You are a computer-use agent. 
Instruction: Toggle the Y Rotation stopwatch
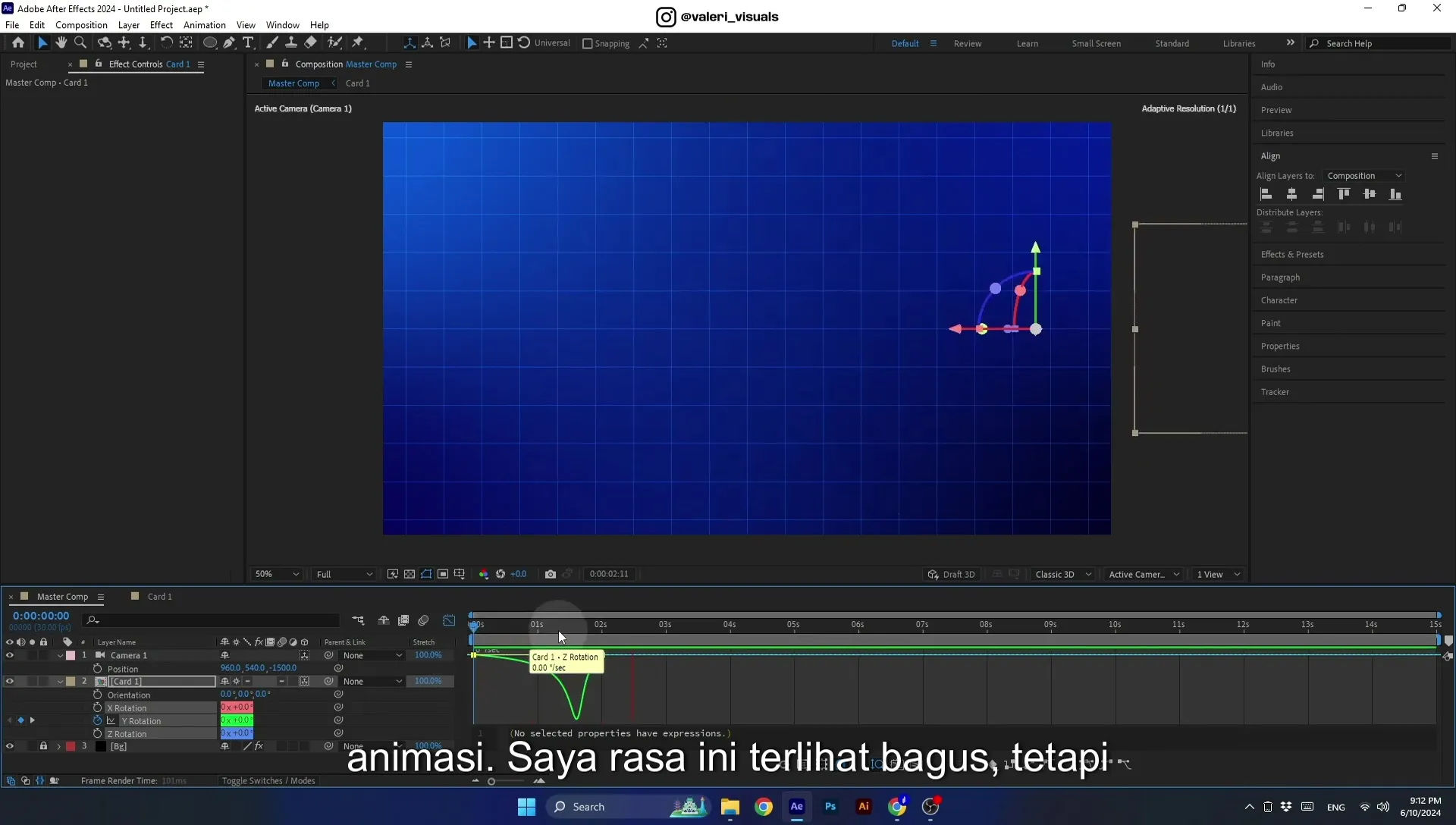97,720
